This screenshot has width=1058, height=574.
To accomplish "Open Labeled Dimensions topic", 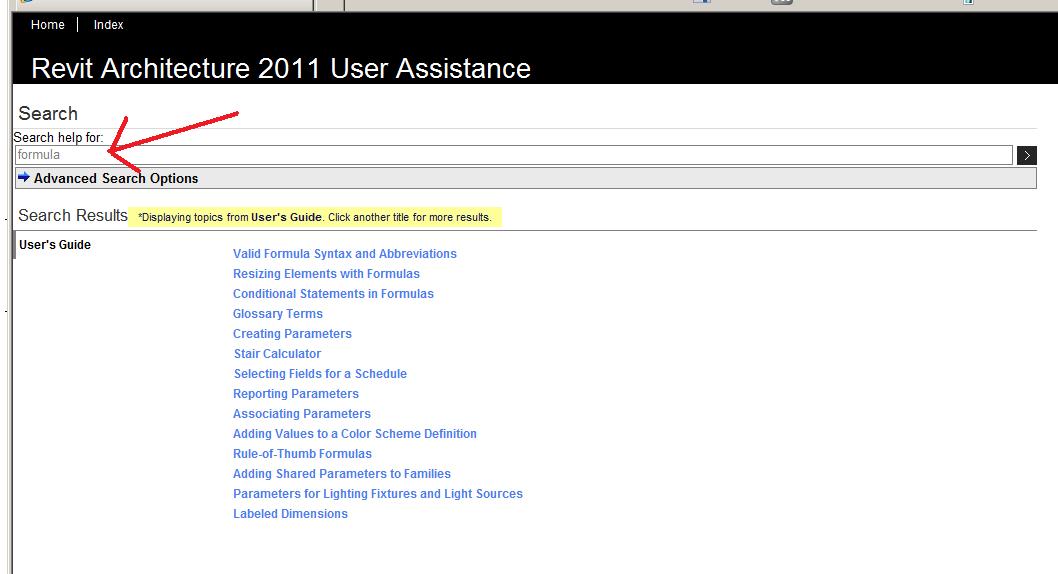I will [x=290, y=514].
